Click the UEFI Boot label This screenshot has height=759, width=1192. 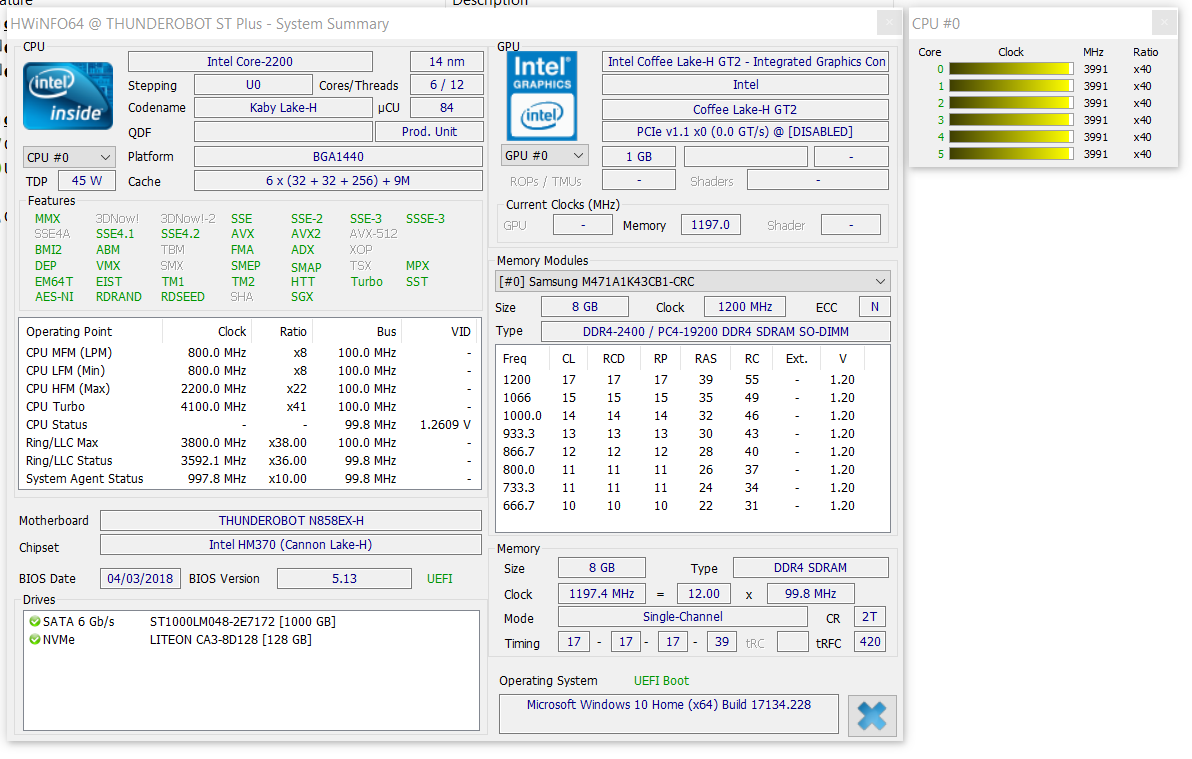tap(661, 681)
